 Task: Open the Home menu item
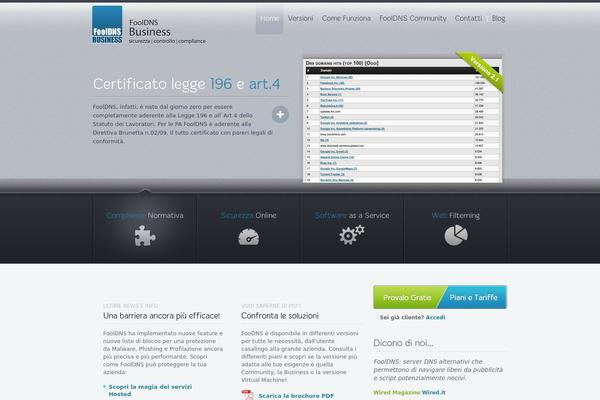pos(269,18)
